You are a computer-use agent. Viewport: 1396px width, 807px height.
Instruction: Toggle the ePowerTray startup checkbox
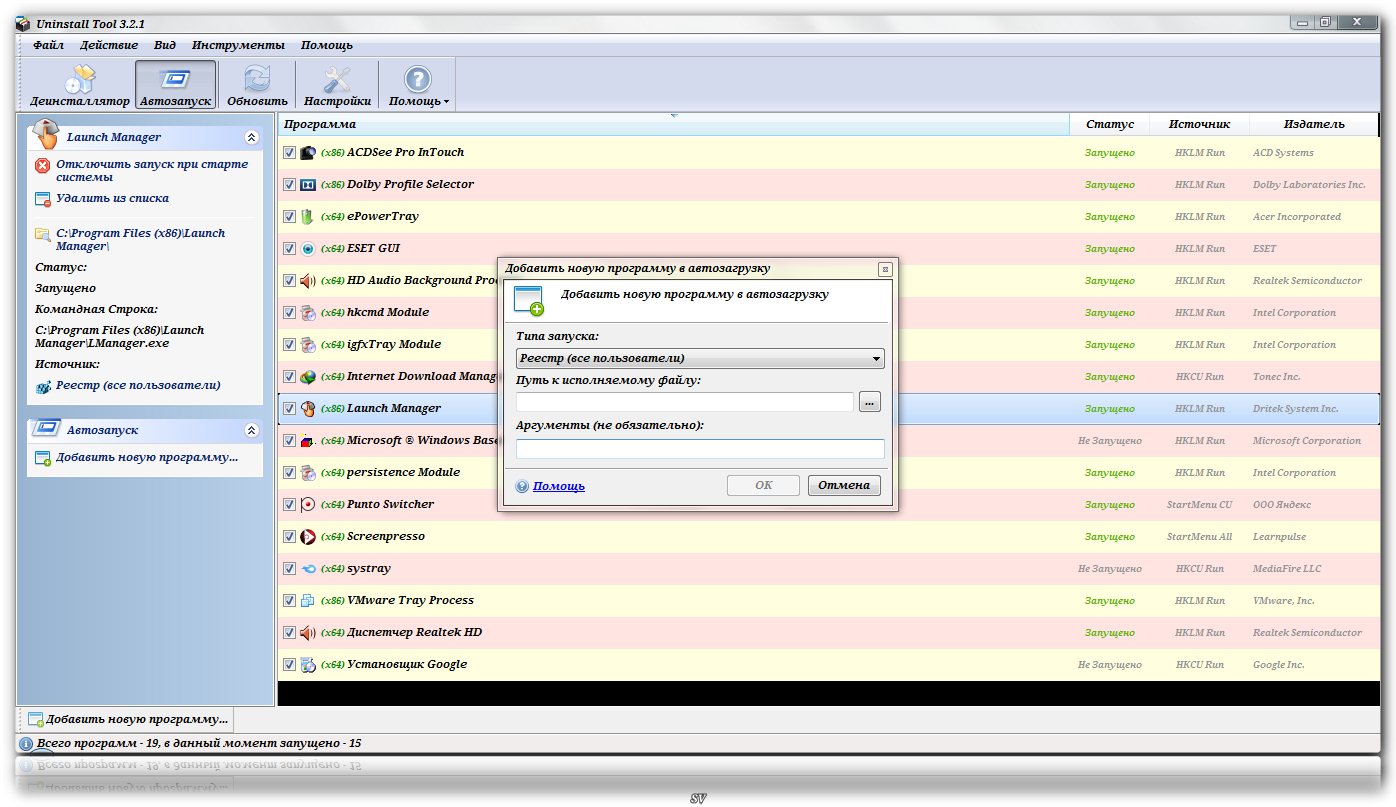click(289, 217)
